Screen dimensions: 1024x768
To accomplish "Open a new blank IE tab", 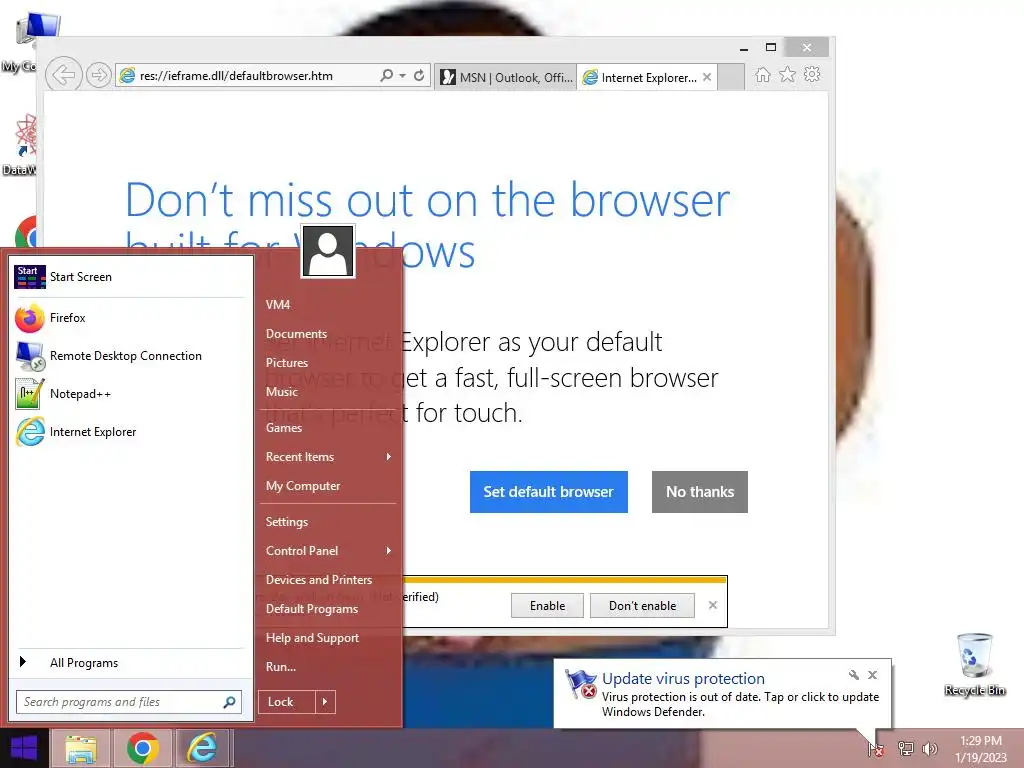I will point(731,78).
